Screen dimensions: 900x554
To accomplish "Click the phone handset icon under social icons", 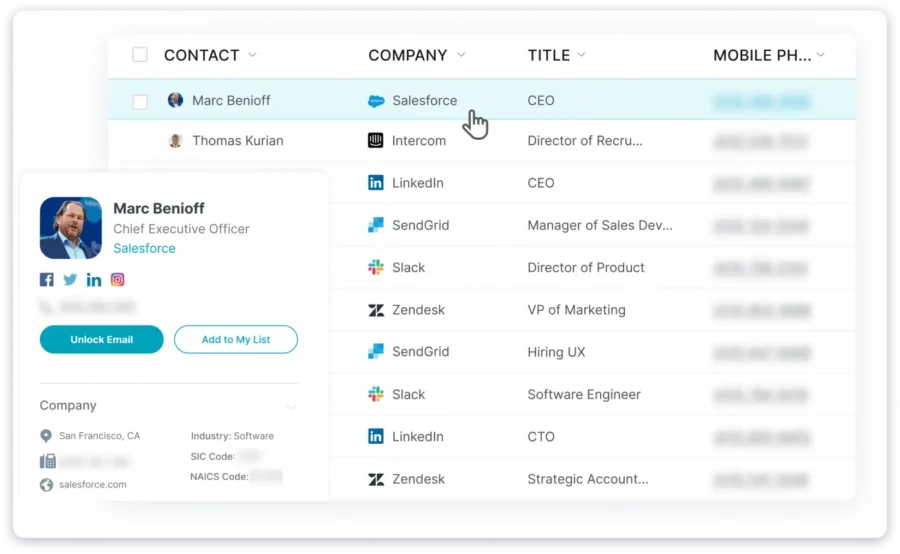I will coord(45,306).
